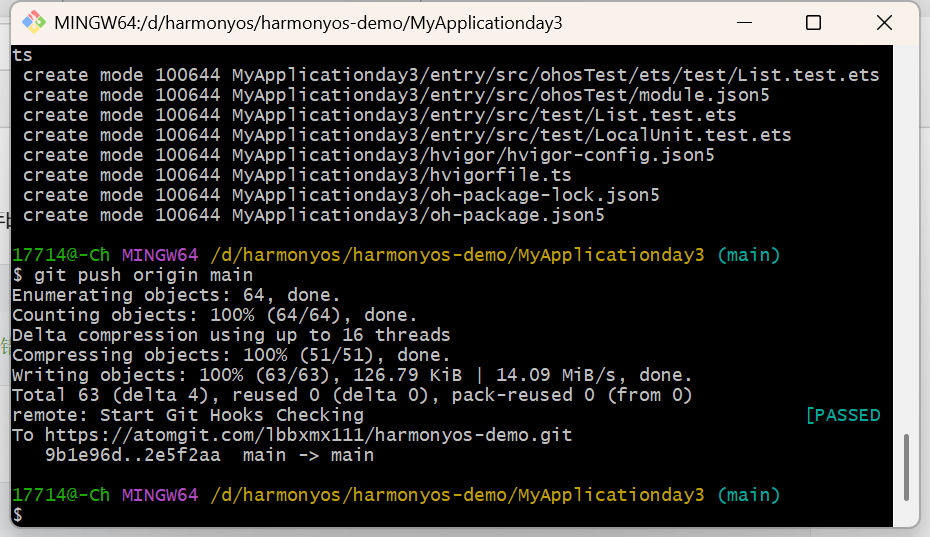Image resolution: width=930 pixels, height=537 pixels.
Task: Click the terminal vertical scrollbar thumb
Action: tap(906, 468)
